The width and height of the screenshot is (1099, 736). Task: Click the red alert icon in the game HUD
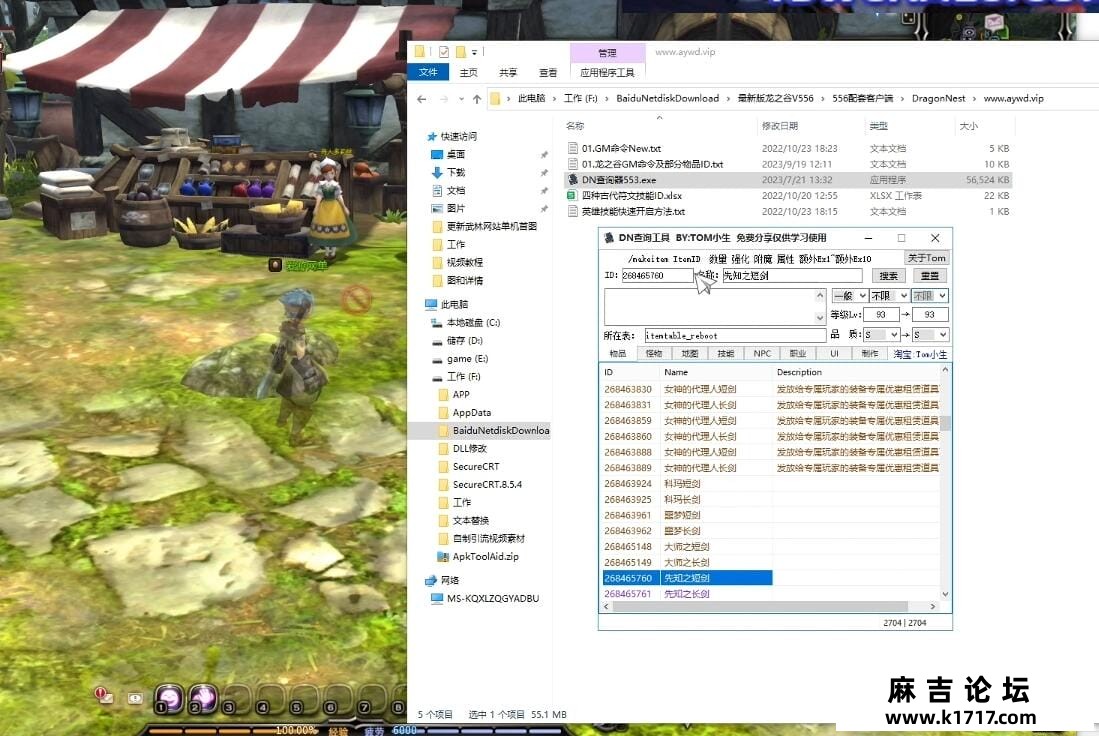pos(103,695)
